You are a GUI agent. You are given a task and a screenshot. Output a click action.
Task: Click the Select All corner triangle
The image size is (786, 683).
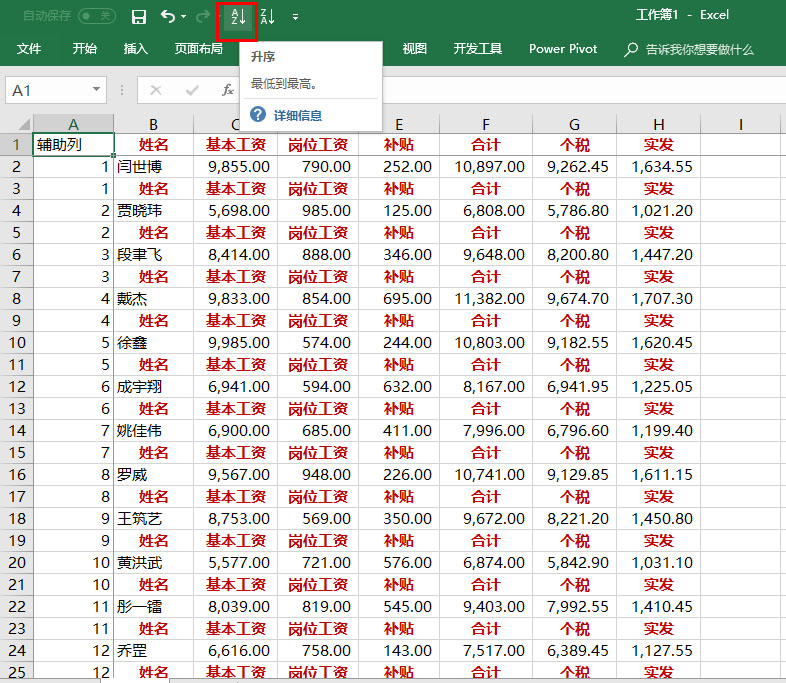[x=24, y=123]
